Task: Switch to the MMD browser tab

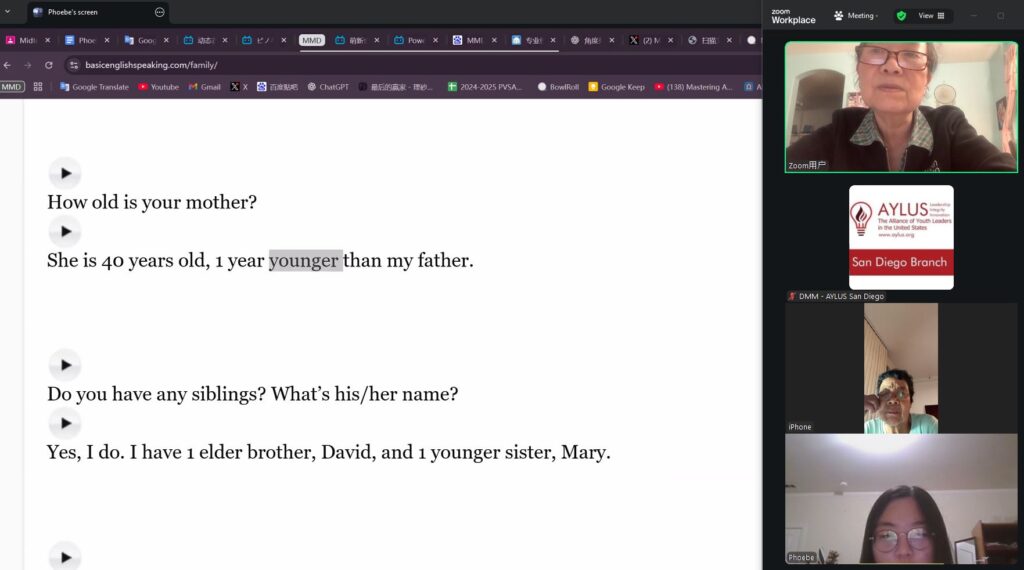Action: tap(312, 41)
